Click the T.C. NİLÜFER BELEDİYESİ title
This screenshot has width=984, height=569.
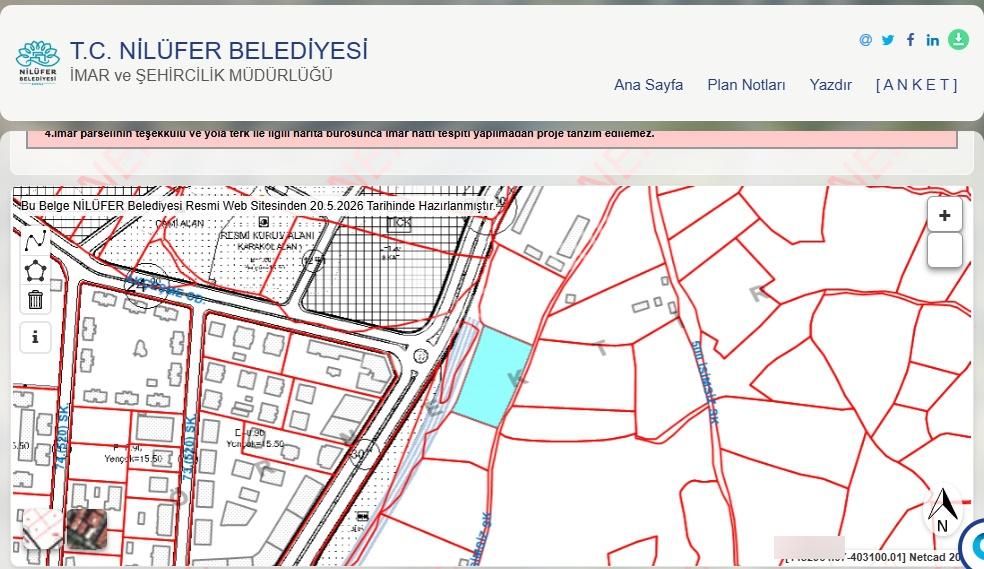(218, 50)
